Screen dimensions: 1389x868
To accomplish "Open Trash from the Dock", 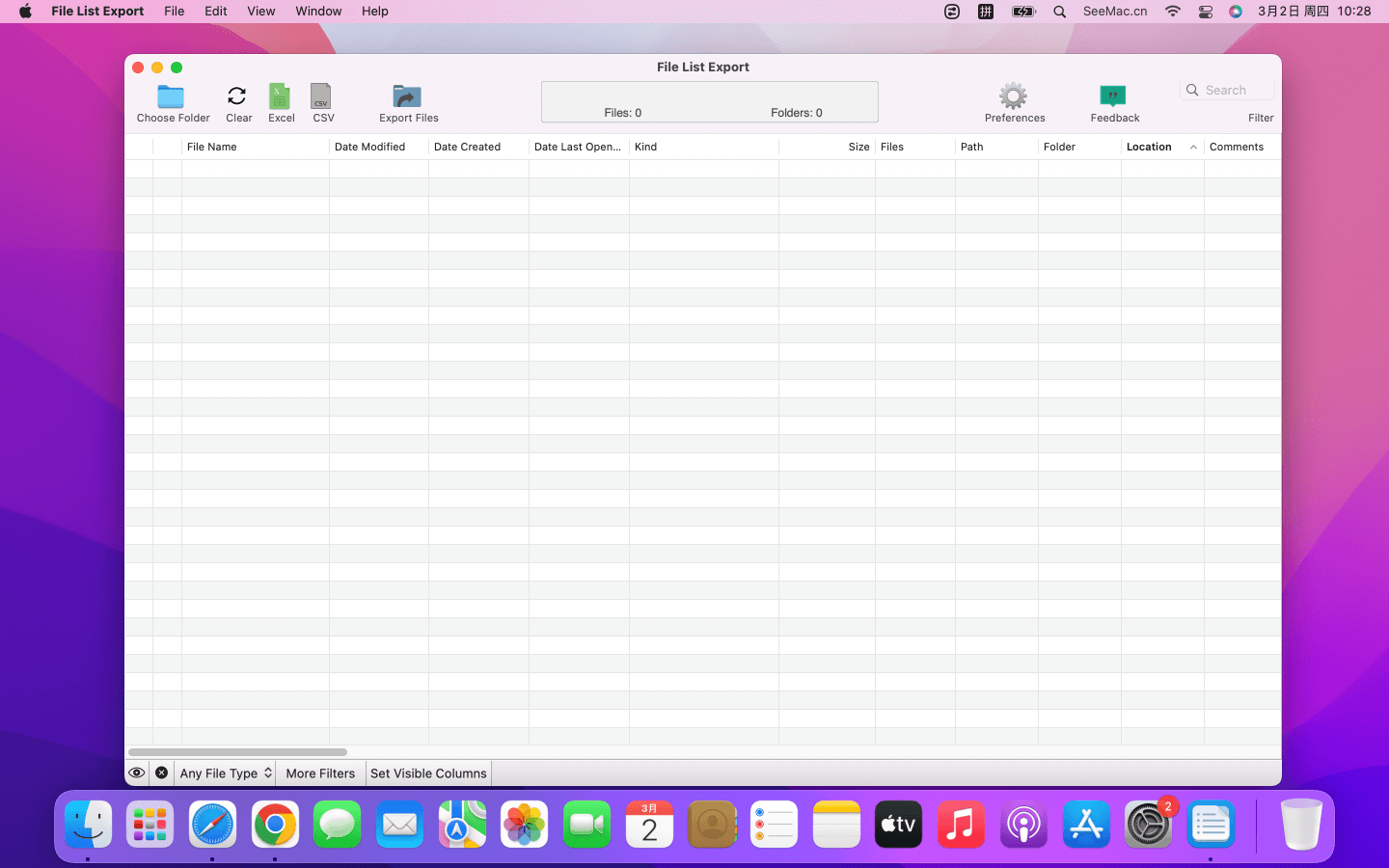I will tap(1301, 825).
